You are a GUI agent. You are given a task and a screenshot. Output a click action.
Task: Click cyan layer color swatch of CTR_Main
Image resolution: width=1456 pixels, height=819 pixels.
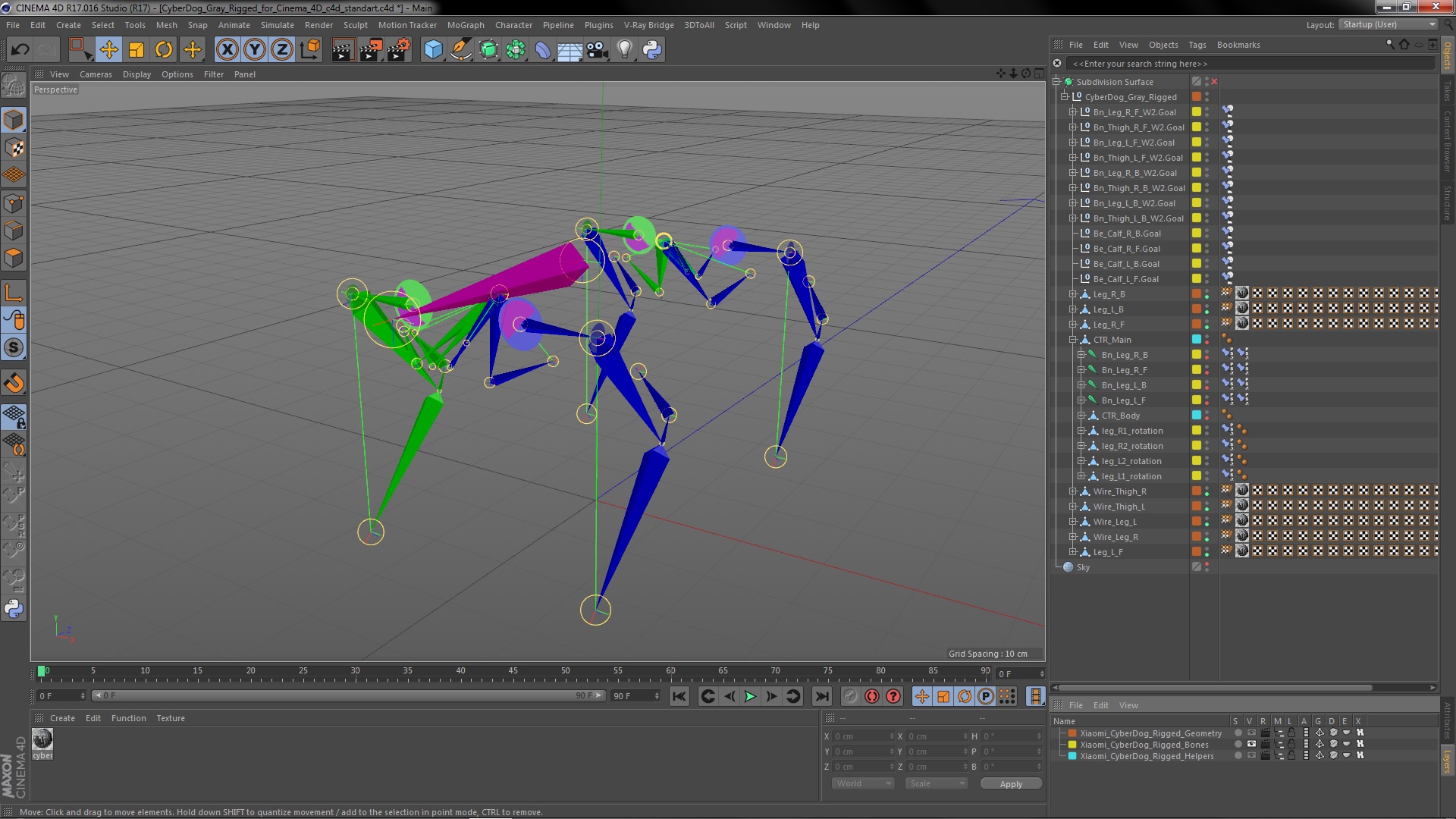1197,340
